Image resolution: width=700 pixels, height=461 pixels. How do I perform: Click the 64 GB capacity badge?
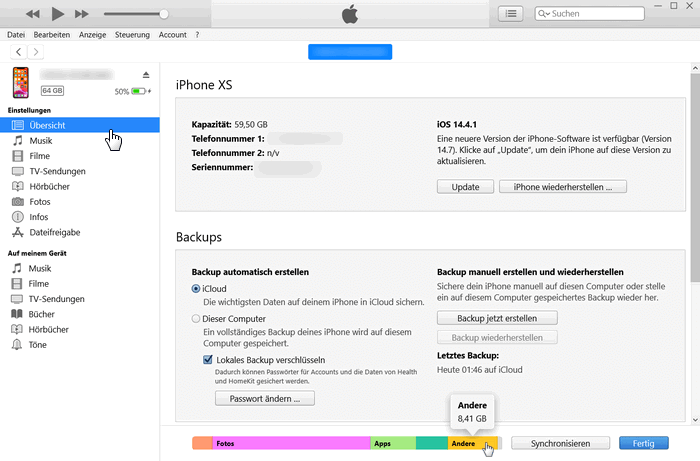pyautogui.click(x=52, y=91)
